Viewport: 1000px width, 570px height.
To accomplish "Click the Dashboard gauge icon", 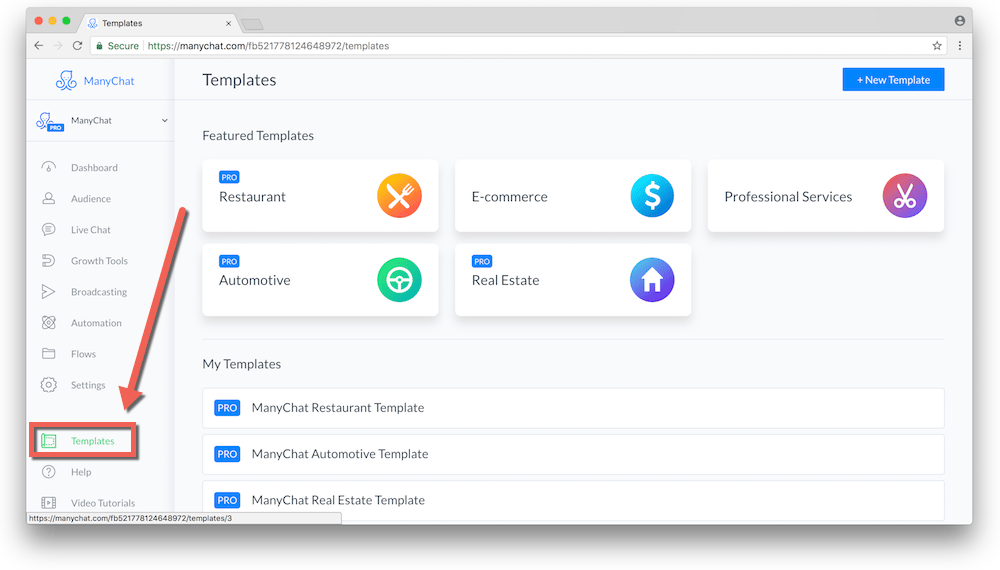I will point(48,167).
